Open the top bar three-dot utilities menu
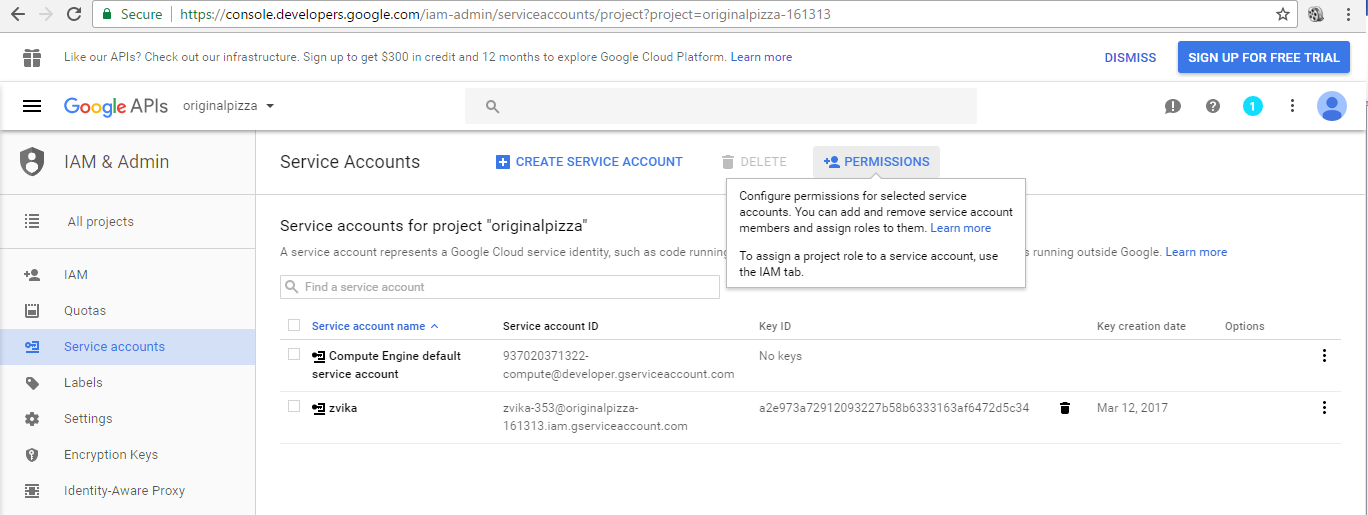The image size is (1368, 515). pyautogui.click(x=1292, y=106)
